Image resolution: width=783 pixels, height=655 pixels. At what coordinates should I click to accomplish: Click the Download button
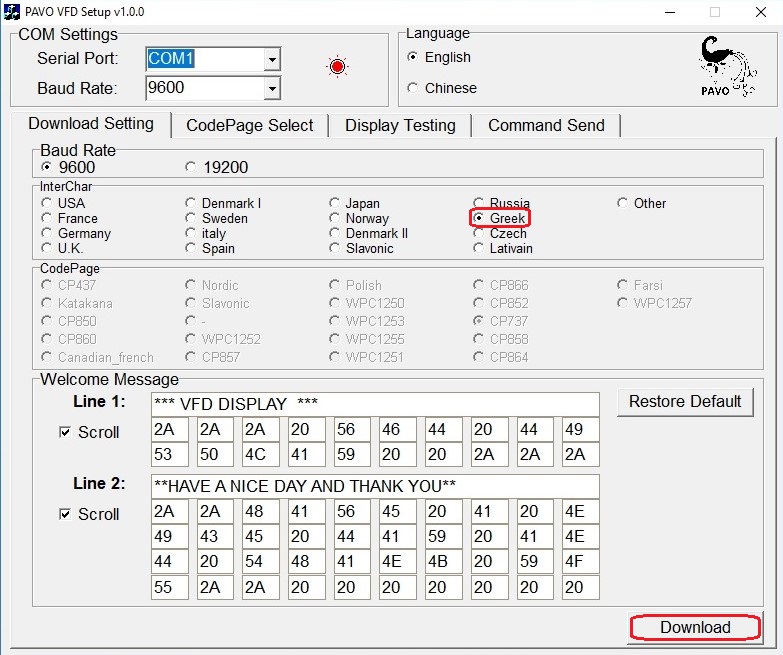pyautogui.click(x=695, y=628)
